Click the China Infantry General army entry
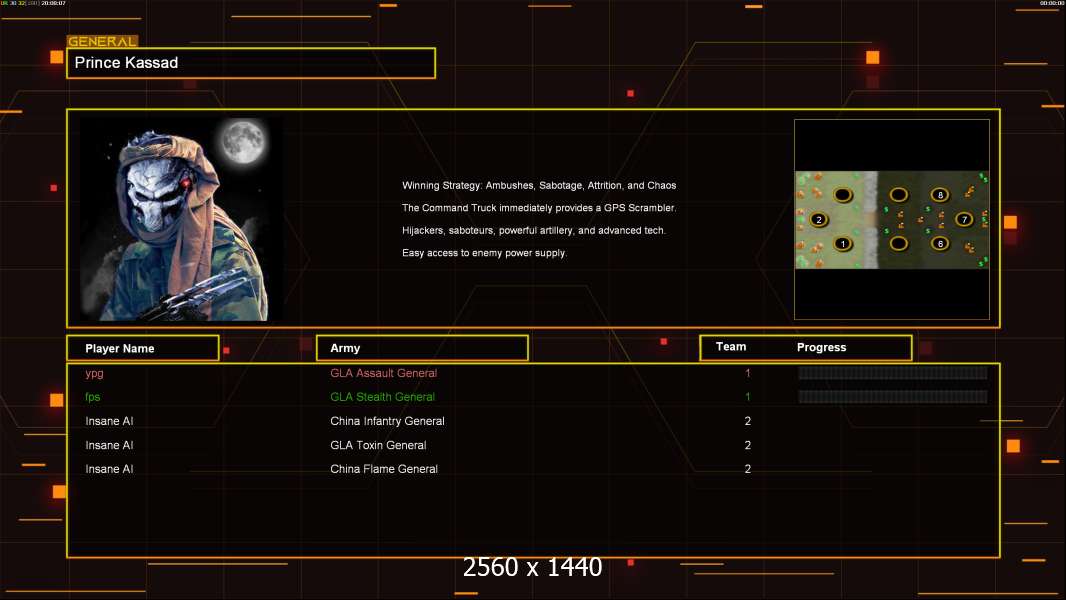The image size is (1066, 600). [x=388, y=421]
